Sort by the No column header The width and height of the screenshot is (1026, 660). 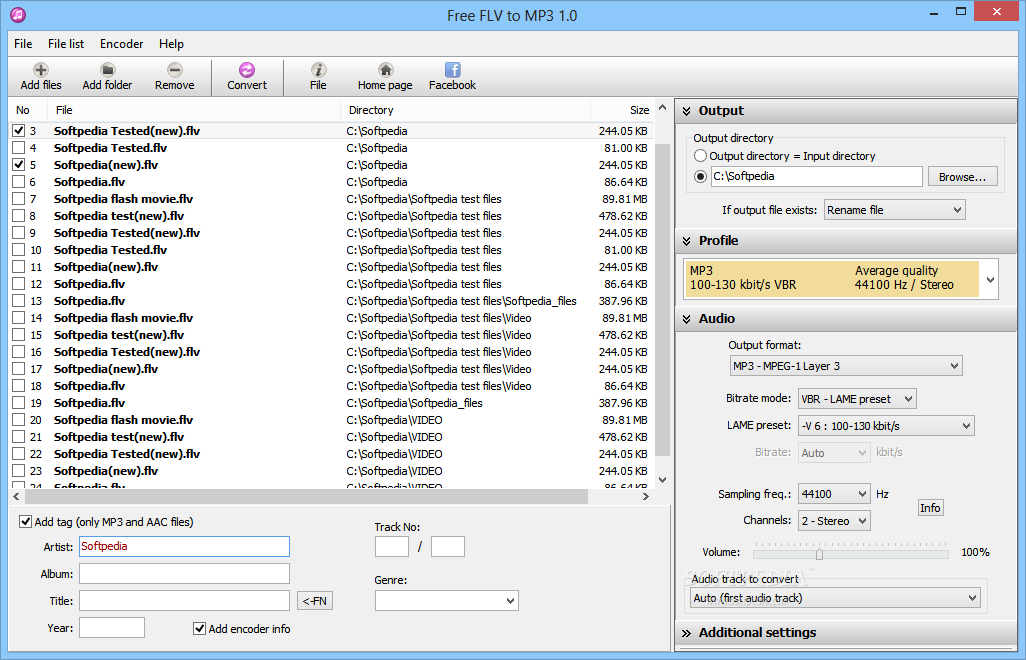coord(29,110)
